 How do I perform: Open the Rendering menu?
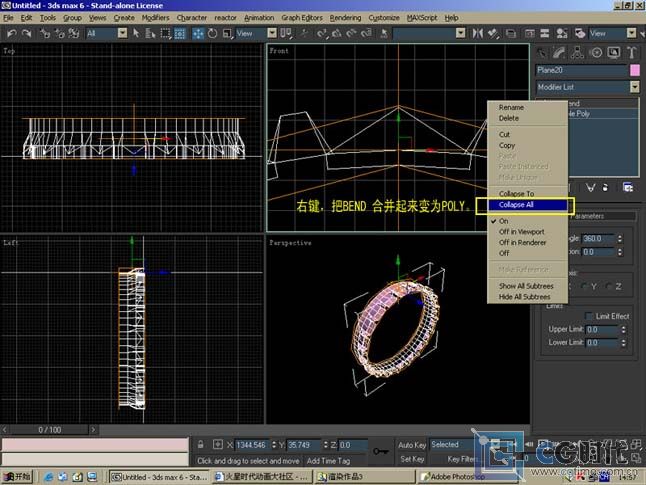click(x=345, y=18)
